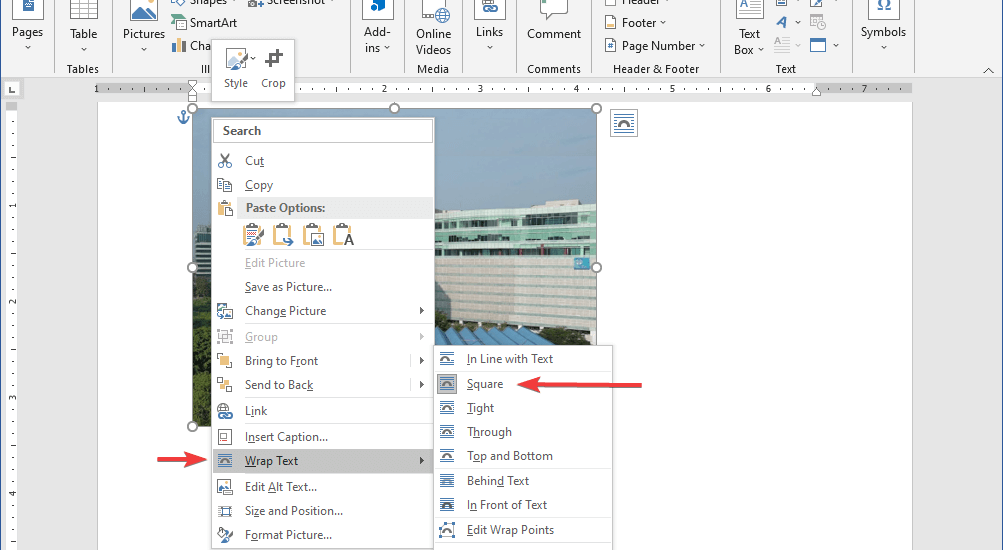The height and width of the screenshot is (550, 1003).
Task: Click the Online Videos button
Action: click(433, 29)
